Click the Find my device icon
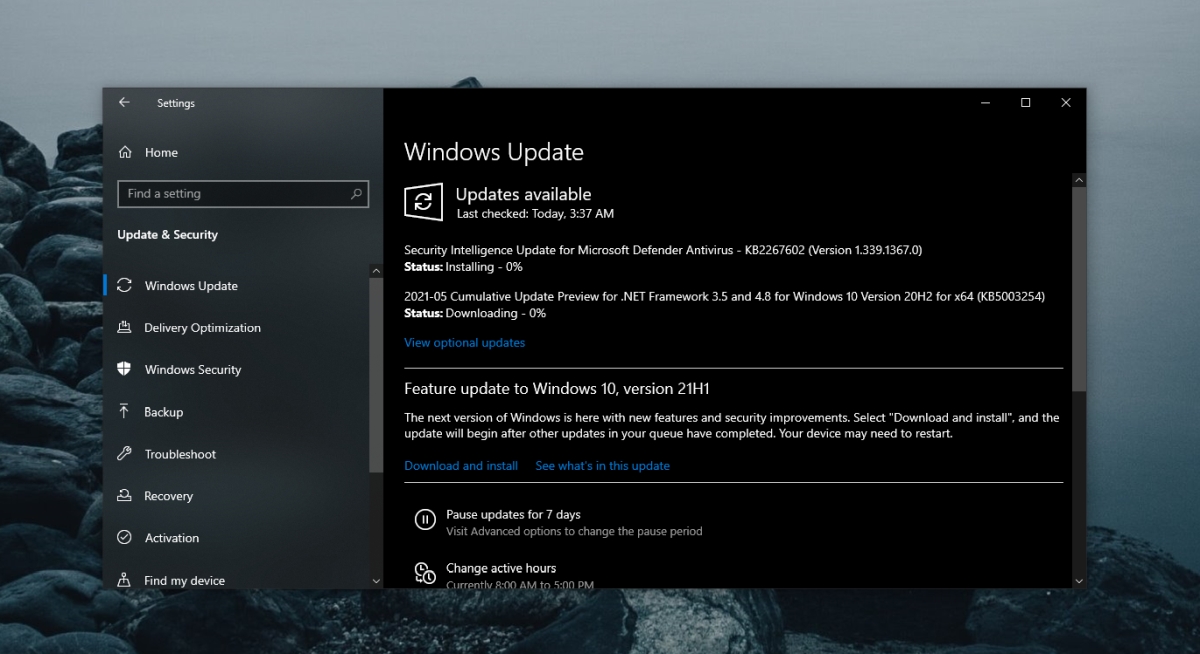 [124, 580]
